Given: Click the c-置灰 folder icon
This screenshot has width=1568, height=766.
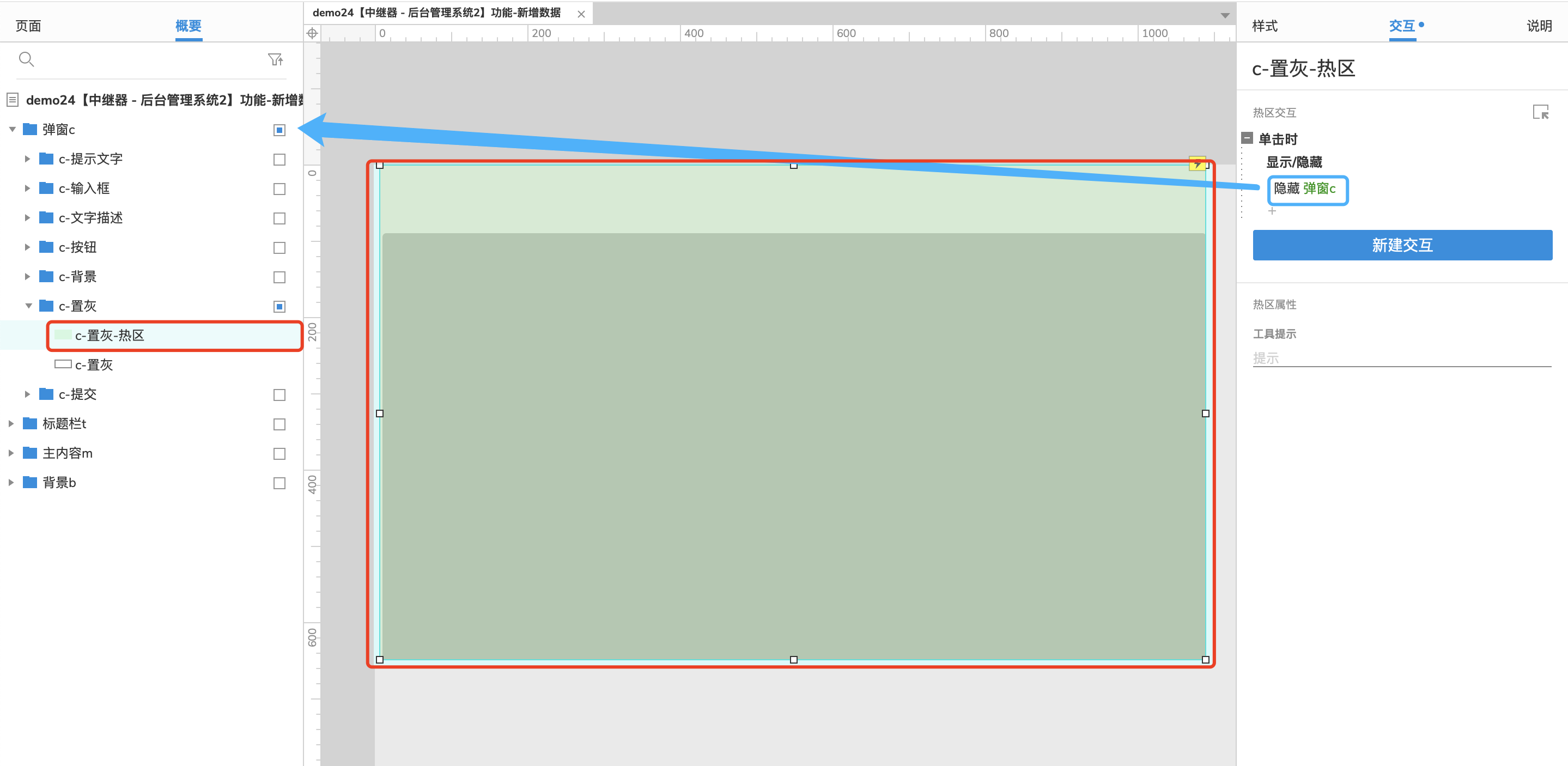Looking at the screenshot, I should click(46, 306).
